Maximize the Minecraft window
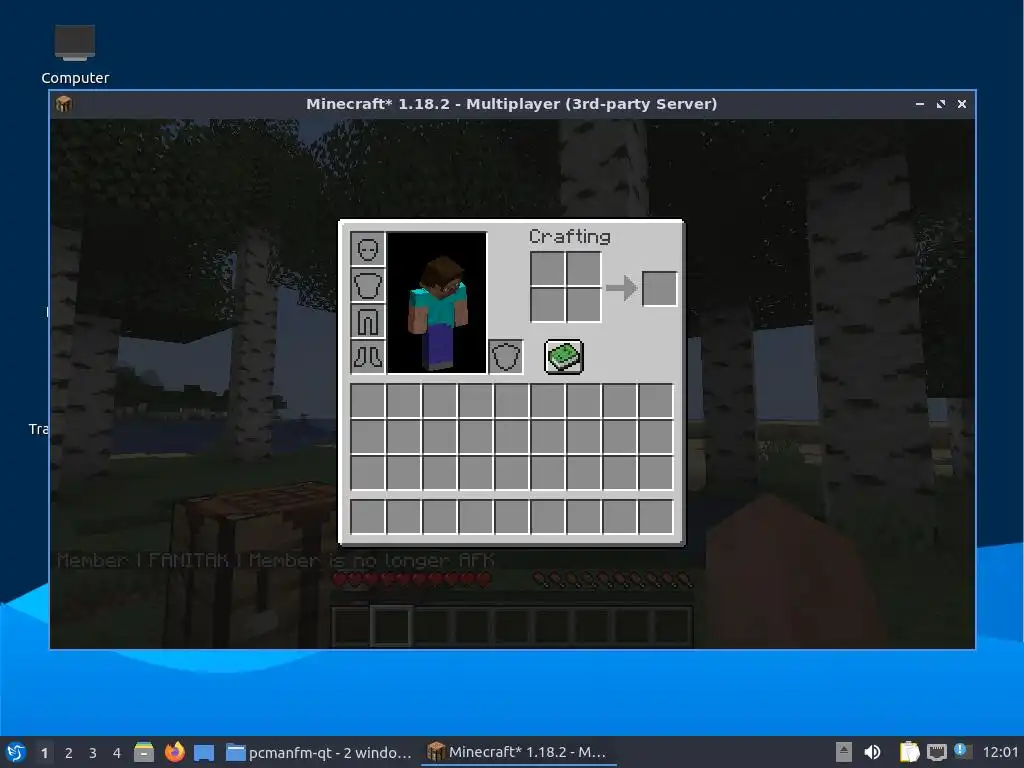 pos(941,104)
